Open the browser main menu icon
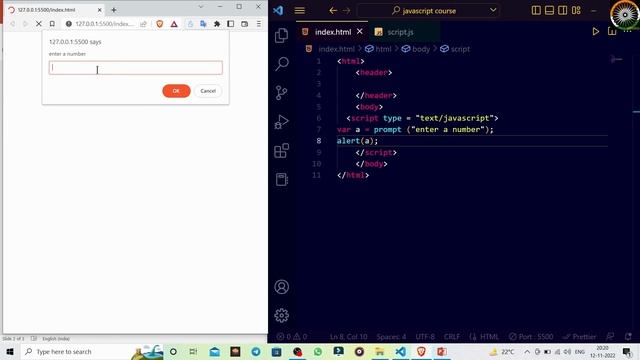Viewport: 640px width, 360px height. tap(259, 24)
